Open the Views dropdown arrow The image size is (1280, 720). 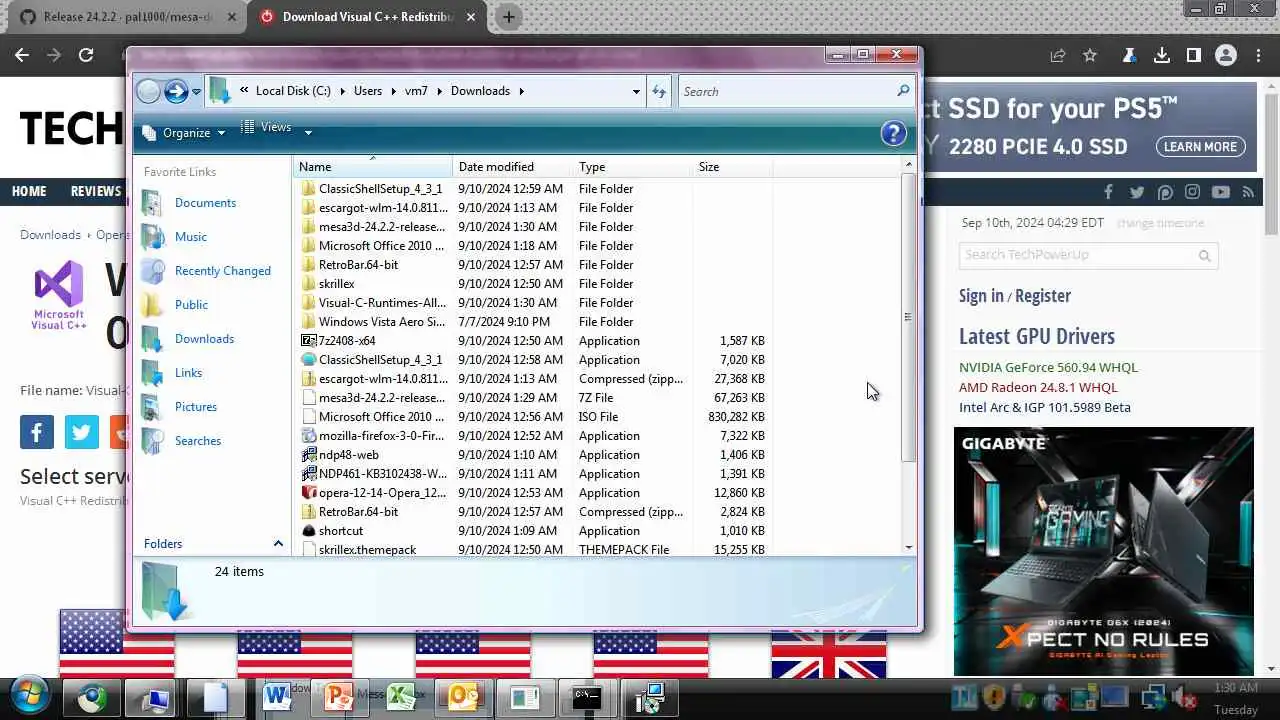[x=308, y=132]
